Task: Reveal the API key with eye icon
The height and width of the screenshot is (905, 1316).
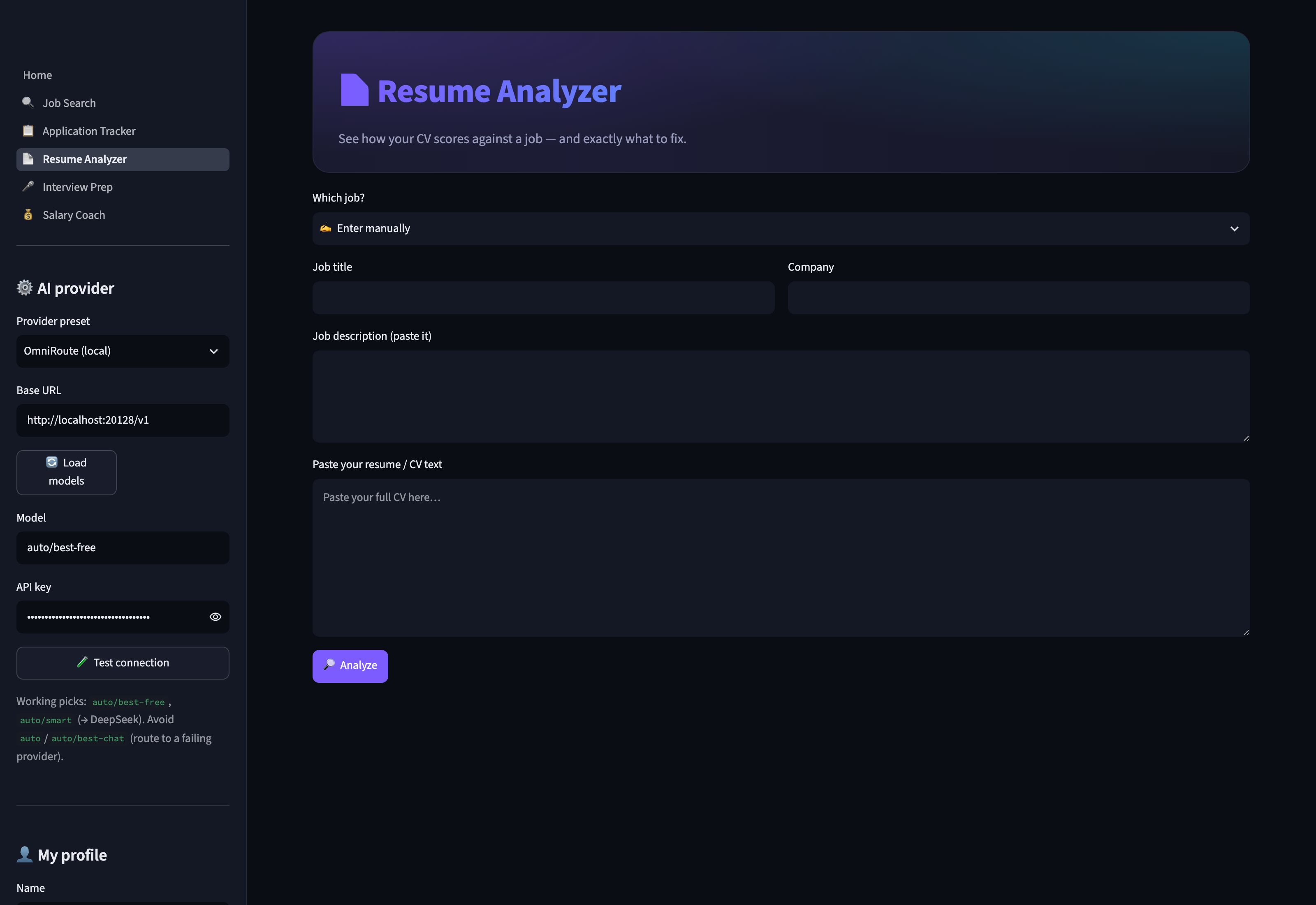Action: click(x=215, y=617)
